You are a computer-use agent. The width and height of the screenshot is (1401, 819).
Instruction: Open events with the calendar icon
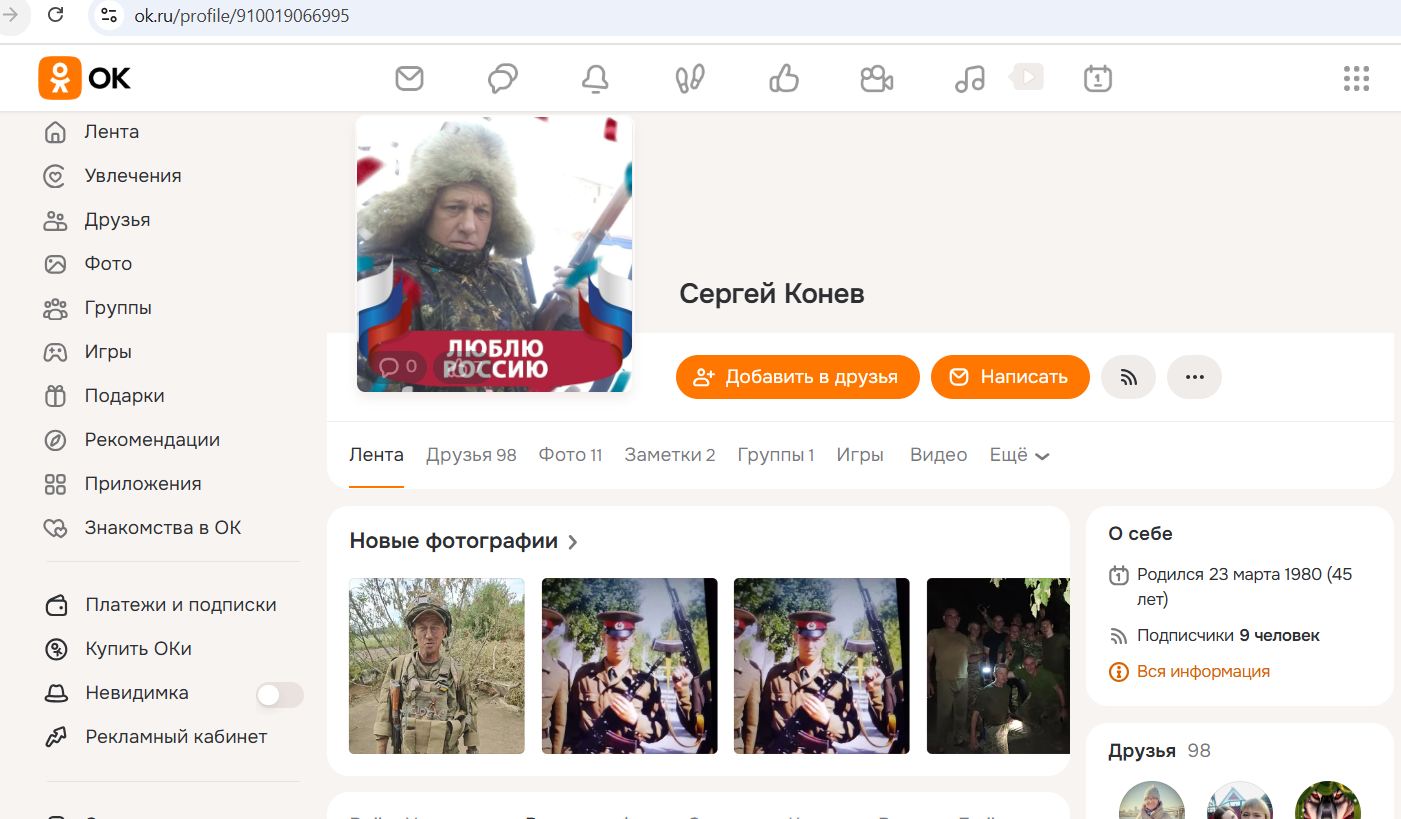point(1097,77)
